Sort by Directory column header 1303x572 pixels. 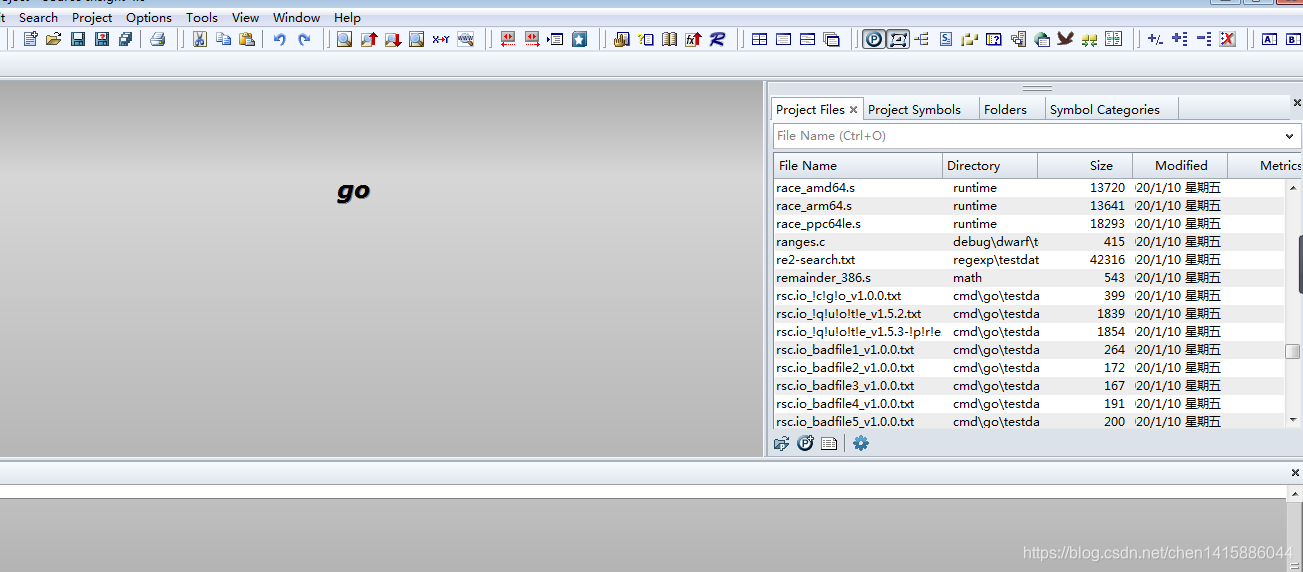(x=990, y=166)
